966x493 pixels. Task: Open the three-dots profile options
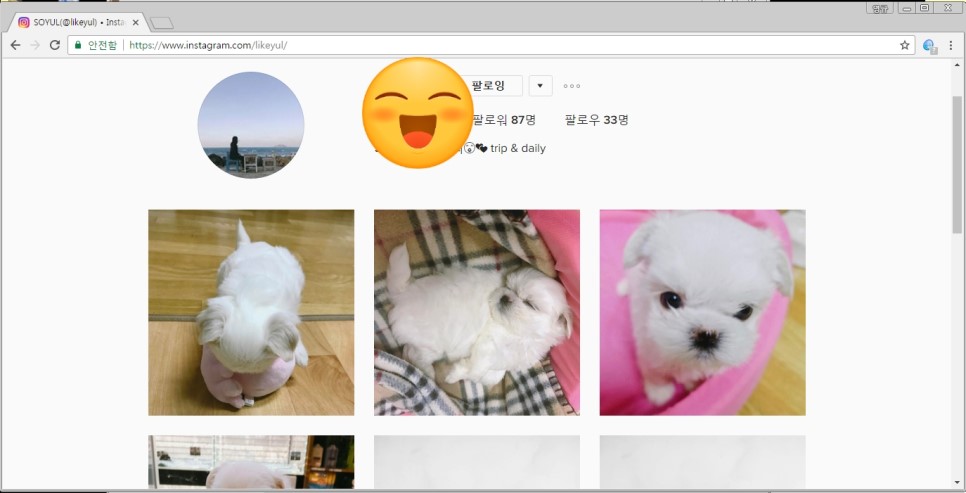pyautogui.click(x=572, y=86)
